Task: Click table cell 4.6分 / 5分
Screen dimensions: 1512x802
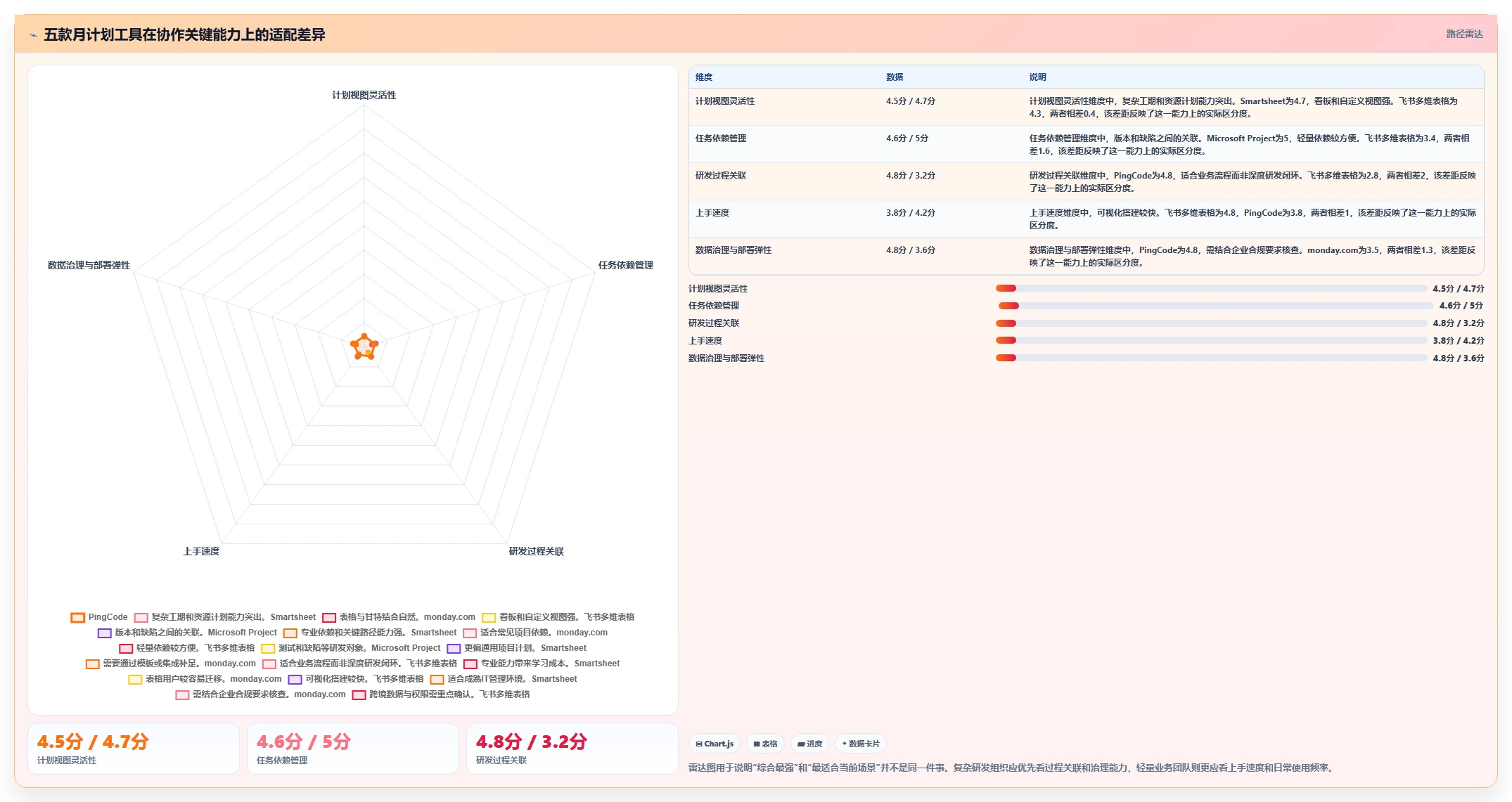Action: pyautogui.click(x=907, y=138)
